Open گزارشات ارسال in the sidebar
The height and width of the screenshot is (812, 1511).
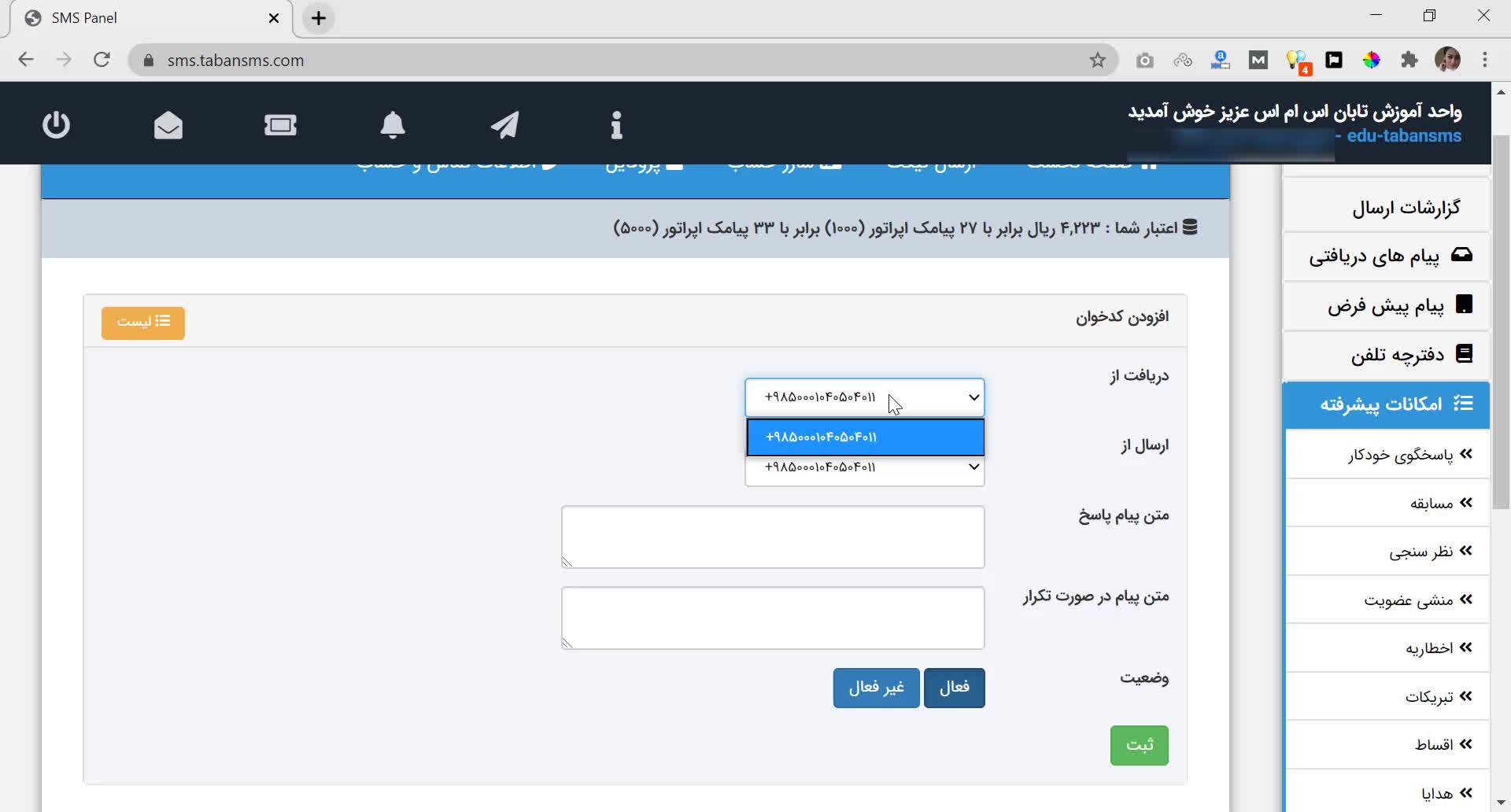[1387, 208]
